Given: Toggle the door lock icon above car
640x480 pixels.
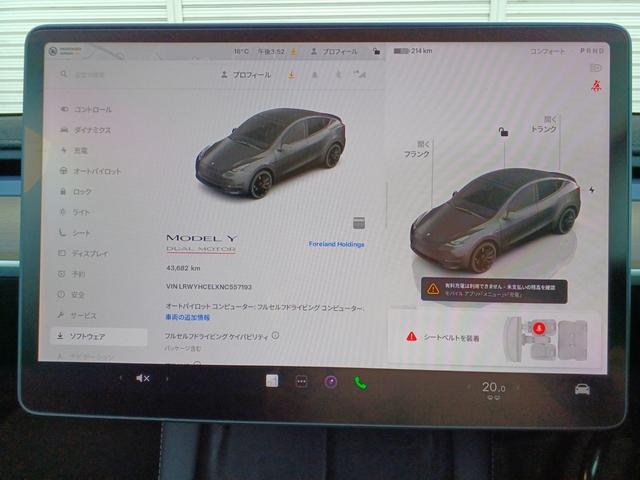Looking at the screenshot, I should pos(503,131).
